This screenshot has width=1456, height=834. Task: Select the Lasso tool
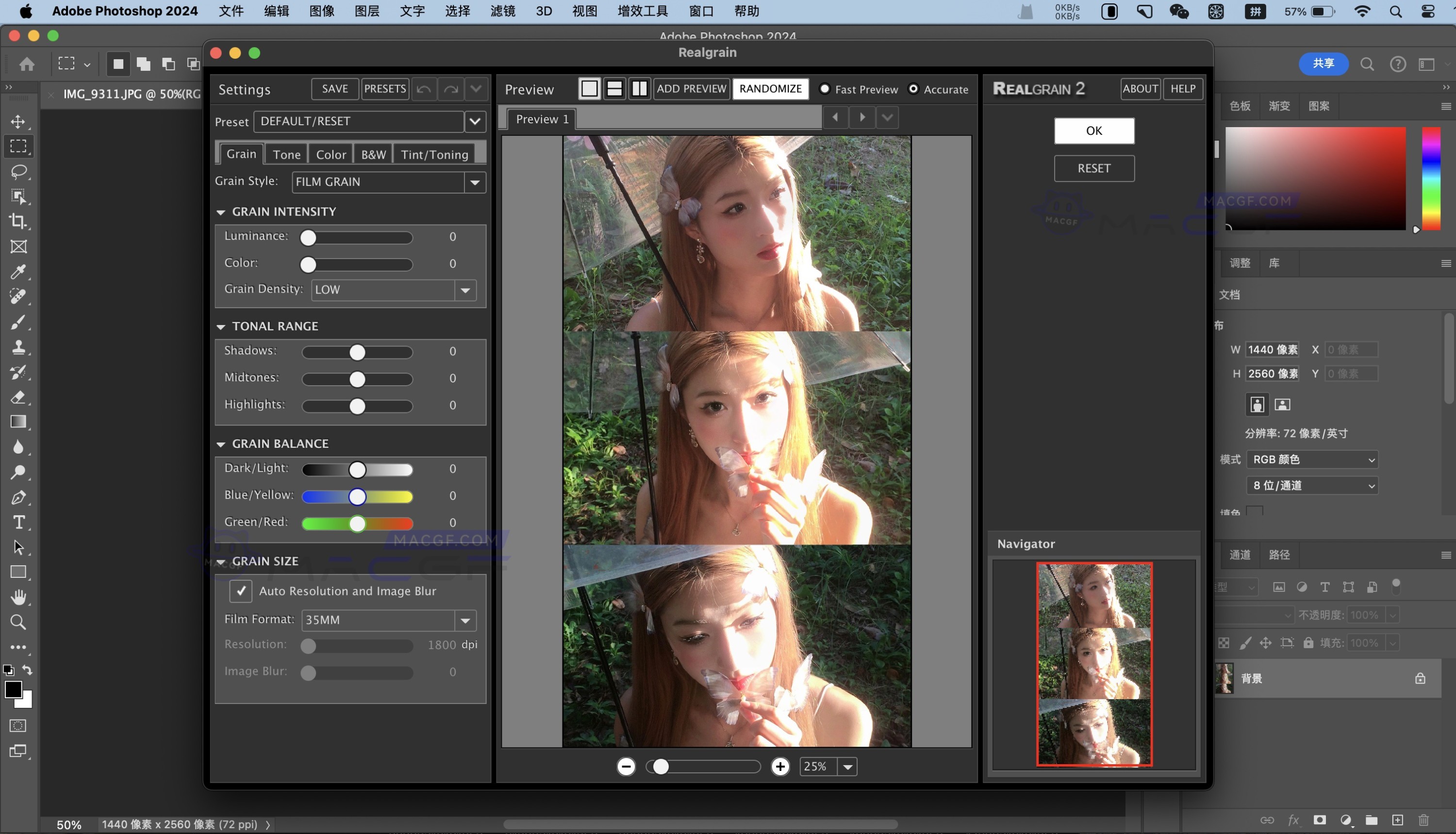click(x=18, y=171)
